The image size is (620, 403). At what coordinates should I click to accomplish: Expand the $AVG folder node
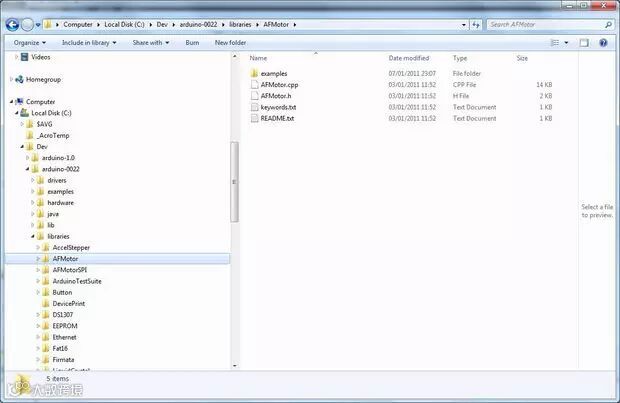[x=22, y=124]
